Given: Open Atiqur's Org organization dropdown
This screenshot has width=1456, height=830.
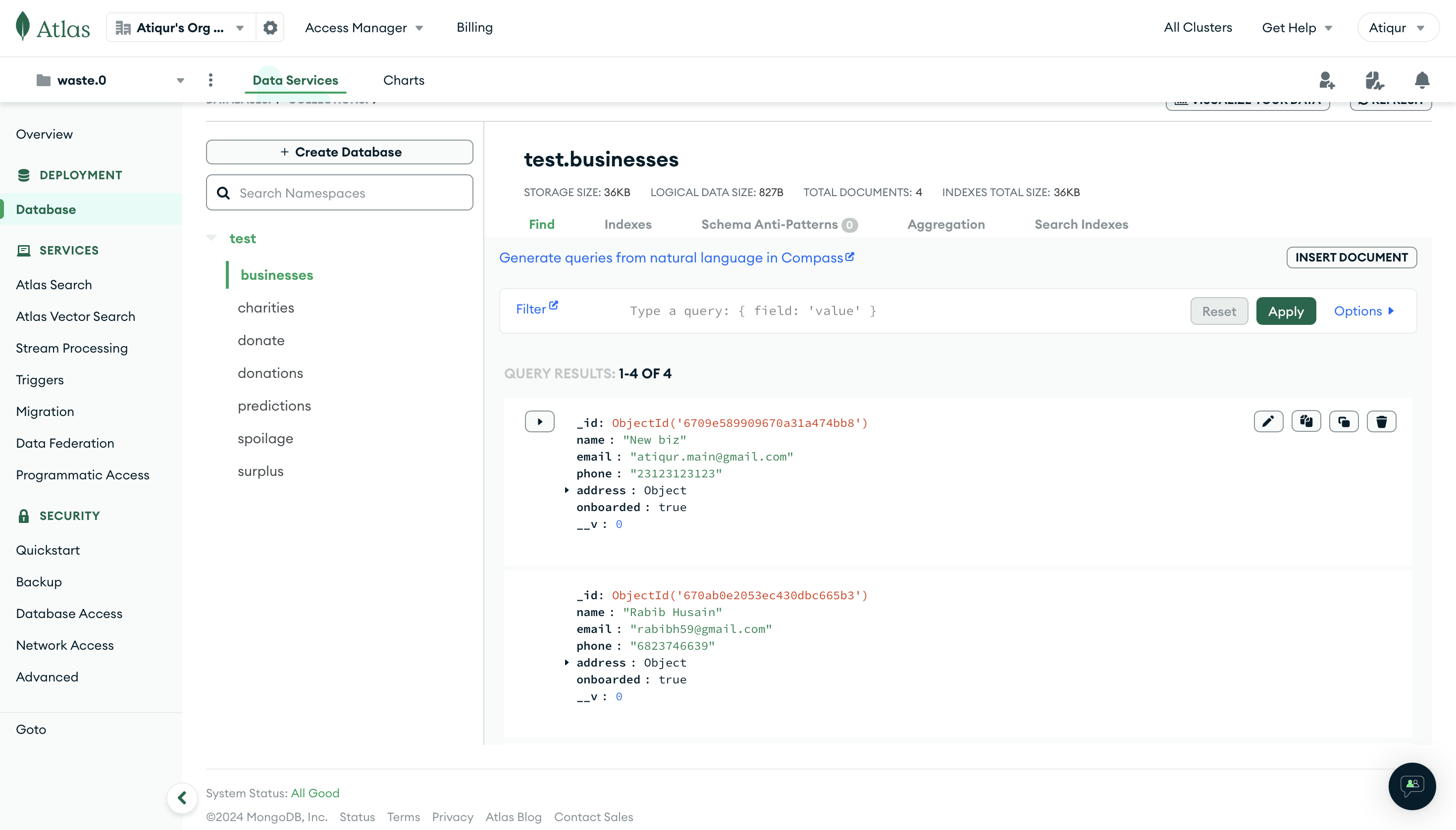Looking at the screenshot, I should pos(181,27).
